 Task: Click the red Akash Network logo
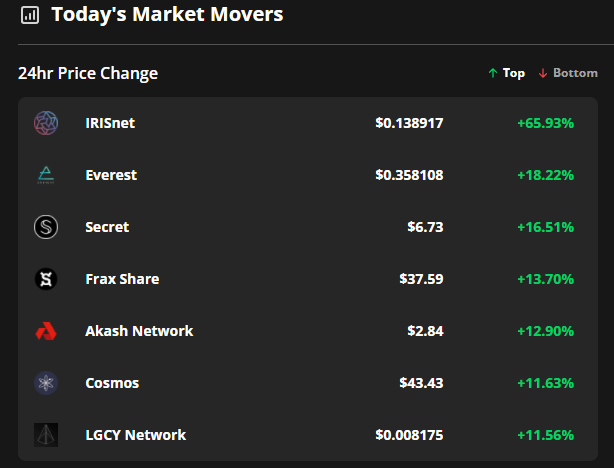(46, 331)
